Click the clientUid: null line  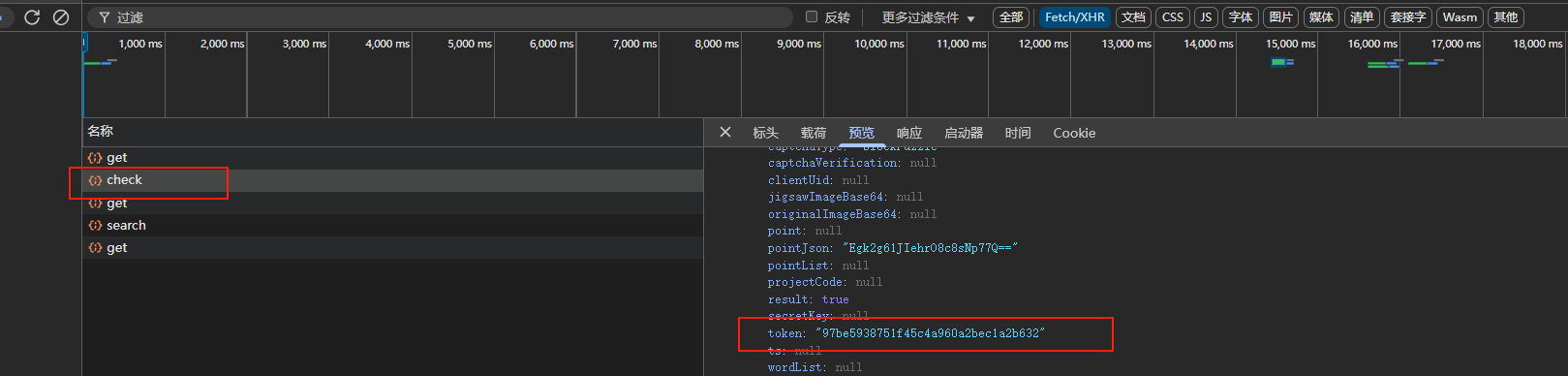[818, 180]
